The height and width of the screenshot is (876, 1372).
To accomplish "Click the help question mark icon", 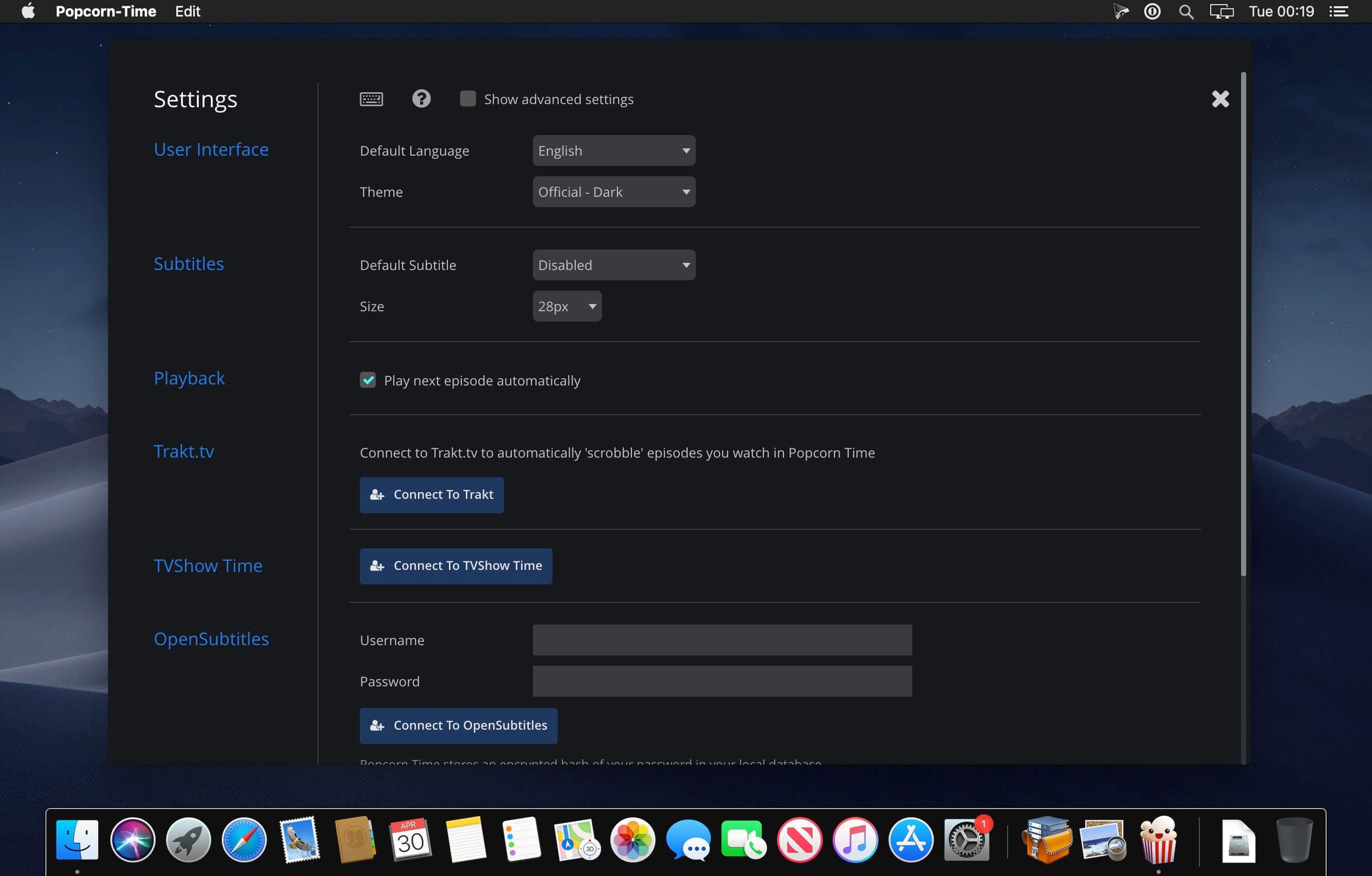I will tap(421, 98).
